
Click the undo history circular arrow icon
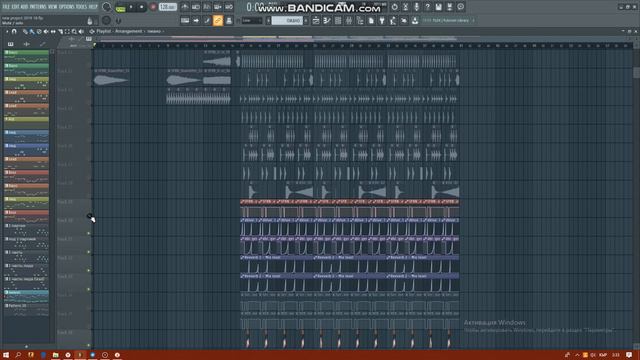tap(394, 7)
